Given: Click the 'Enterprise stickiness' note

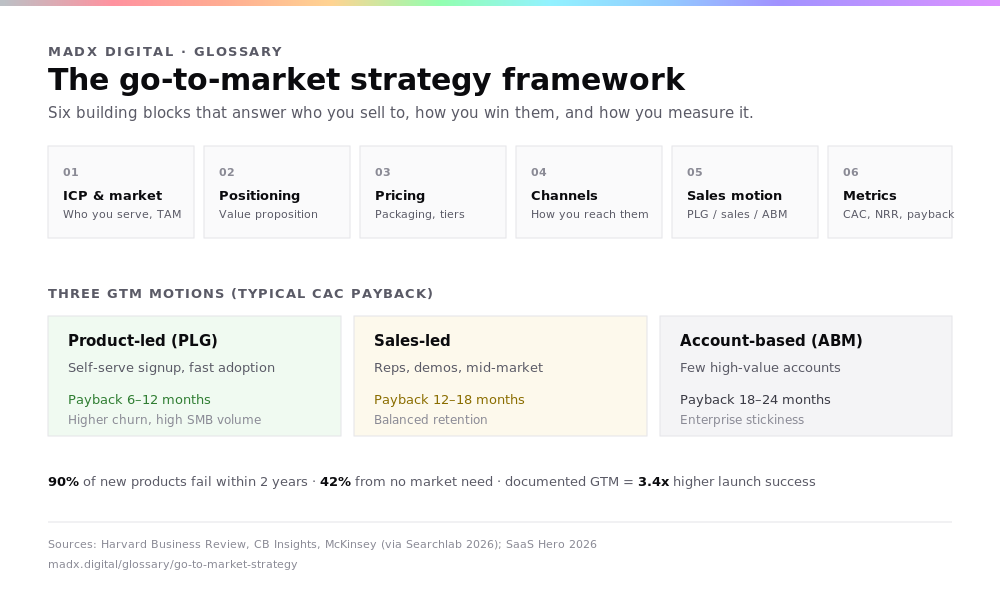Looking at the screenshot, I should pyautogui.click(x=742, y=420).
